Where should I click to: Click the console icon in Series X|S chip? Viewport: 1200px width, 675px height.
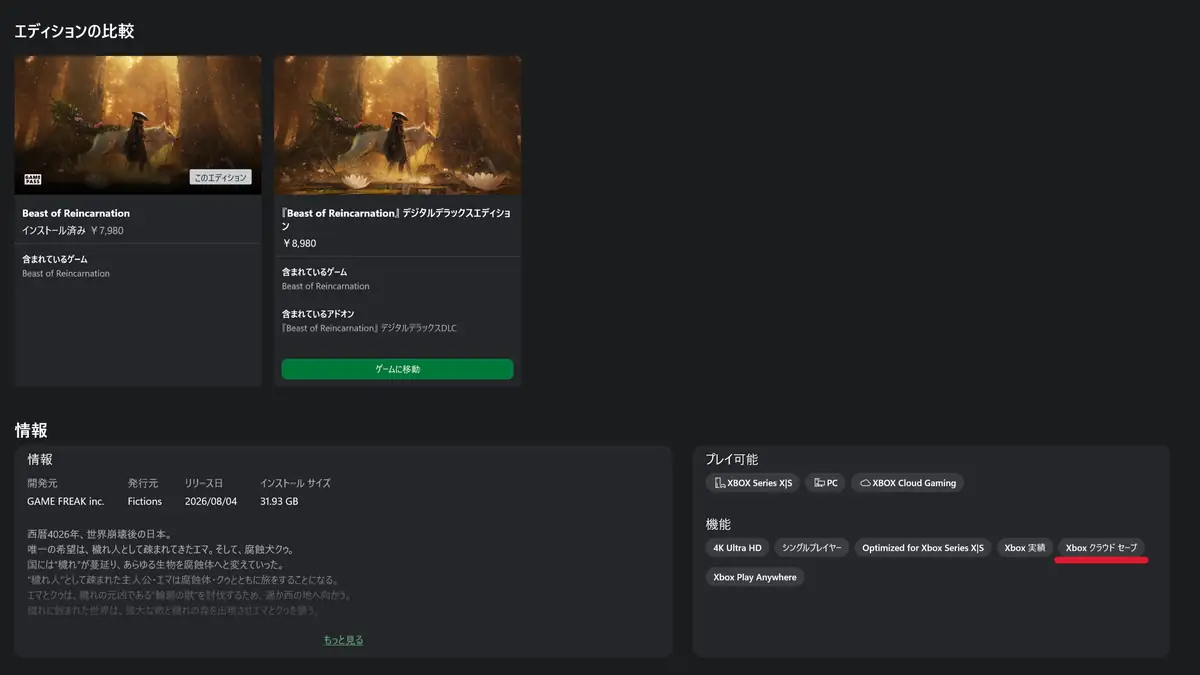point(720,483)
